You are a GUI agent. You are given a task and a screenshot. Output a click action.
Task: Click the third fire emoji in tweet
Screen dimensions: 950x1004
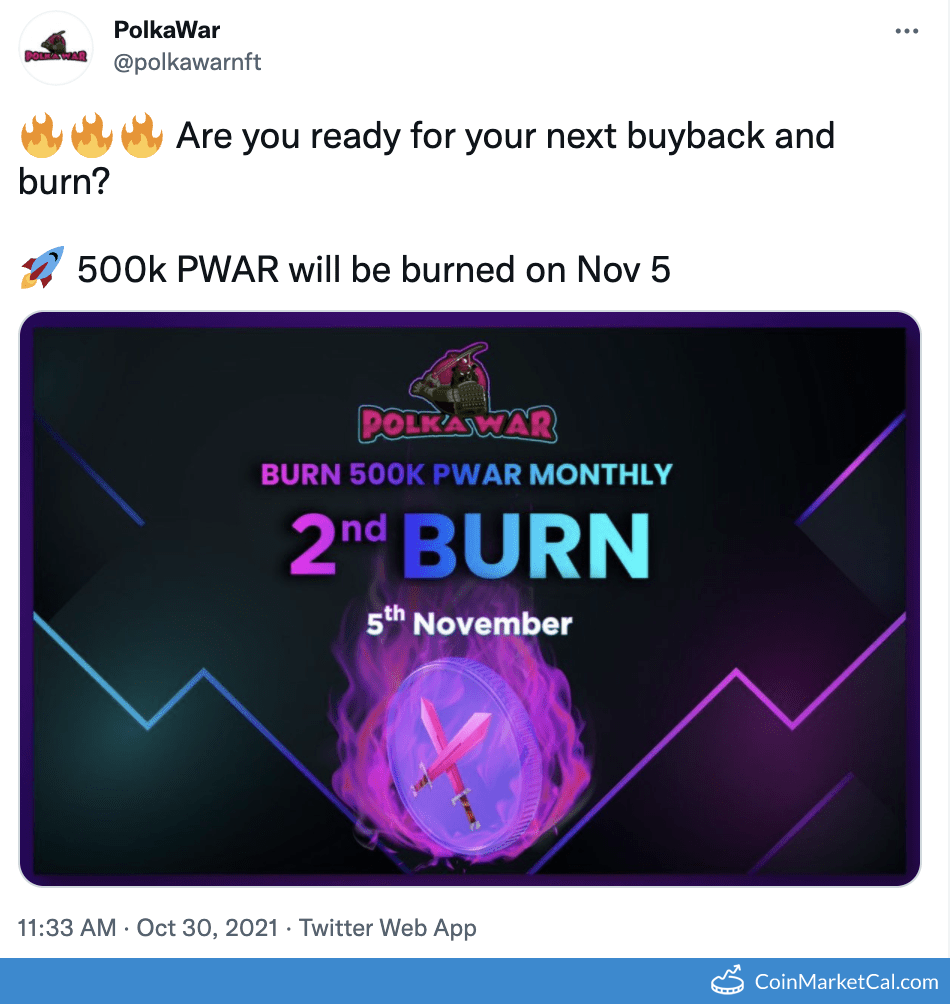141,136
